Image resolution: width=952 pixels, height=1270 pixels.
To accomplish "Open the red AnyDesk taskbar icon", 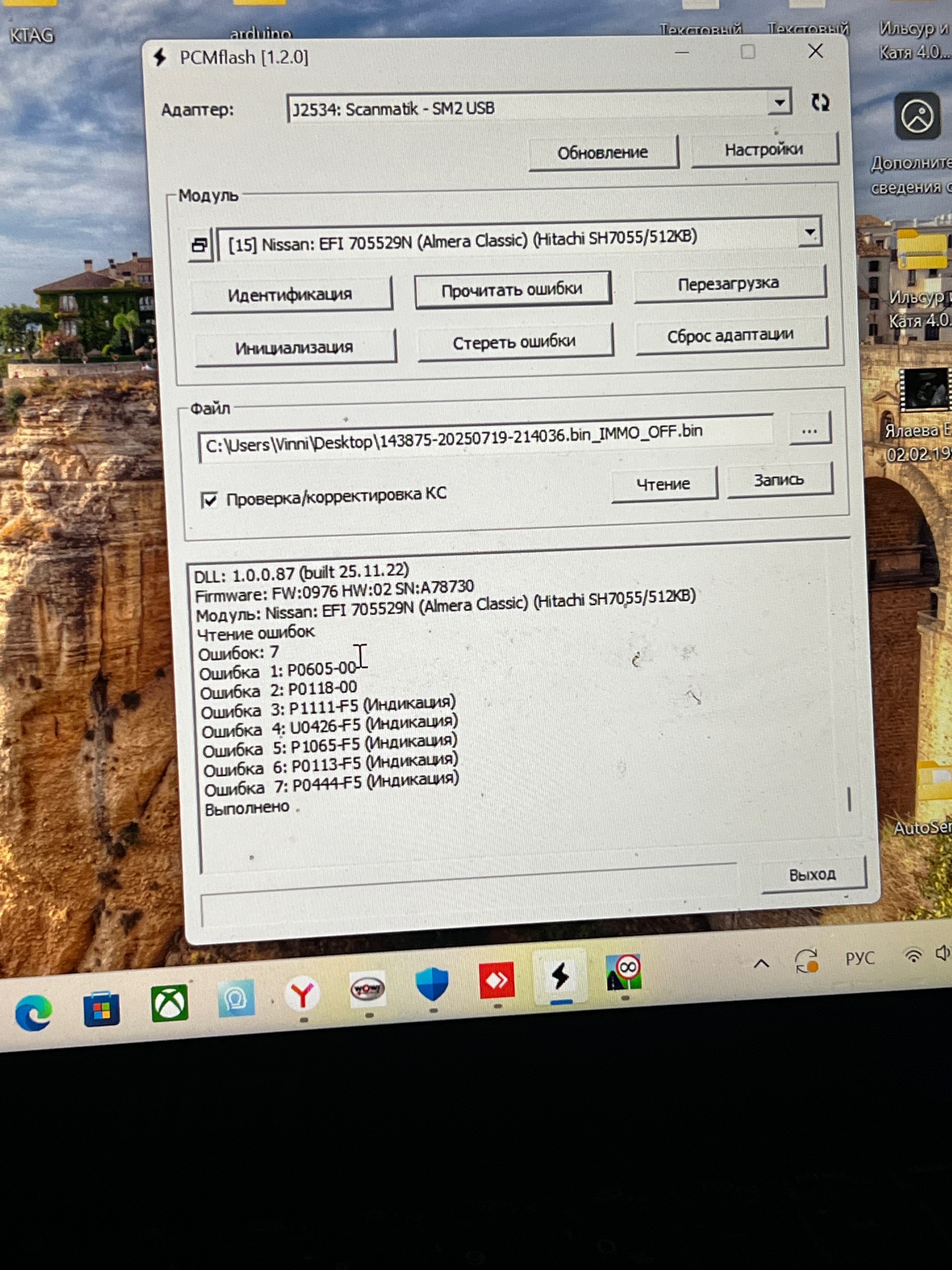I will 496,979.
